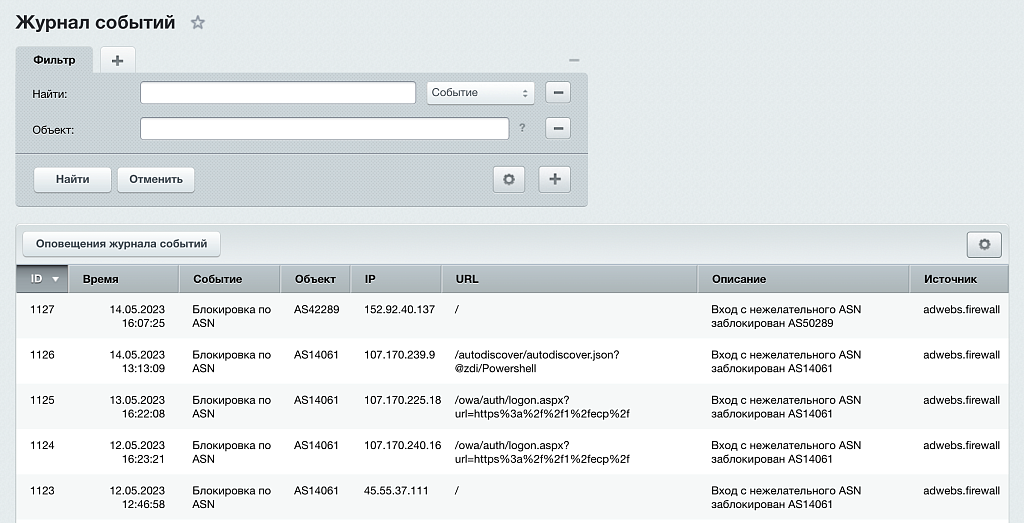
Task: Click the Отменить button
Action: click(x=156, y=180)
